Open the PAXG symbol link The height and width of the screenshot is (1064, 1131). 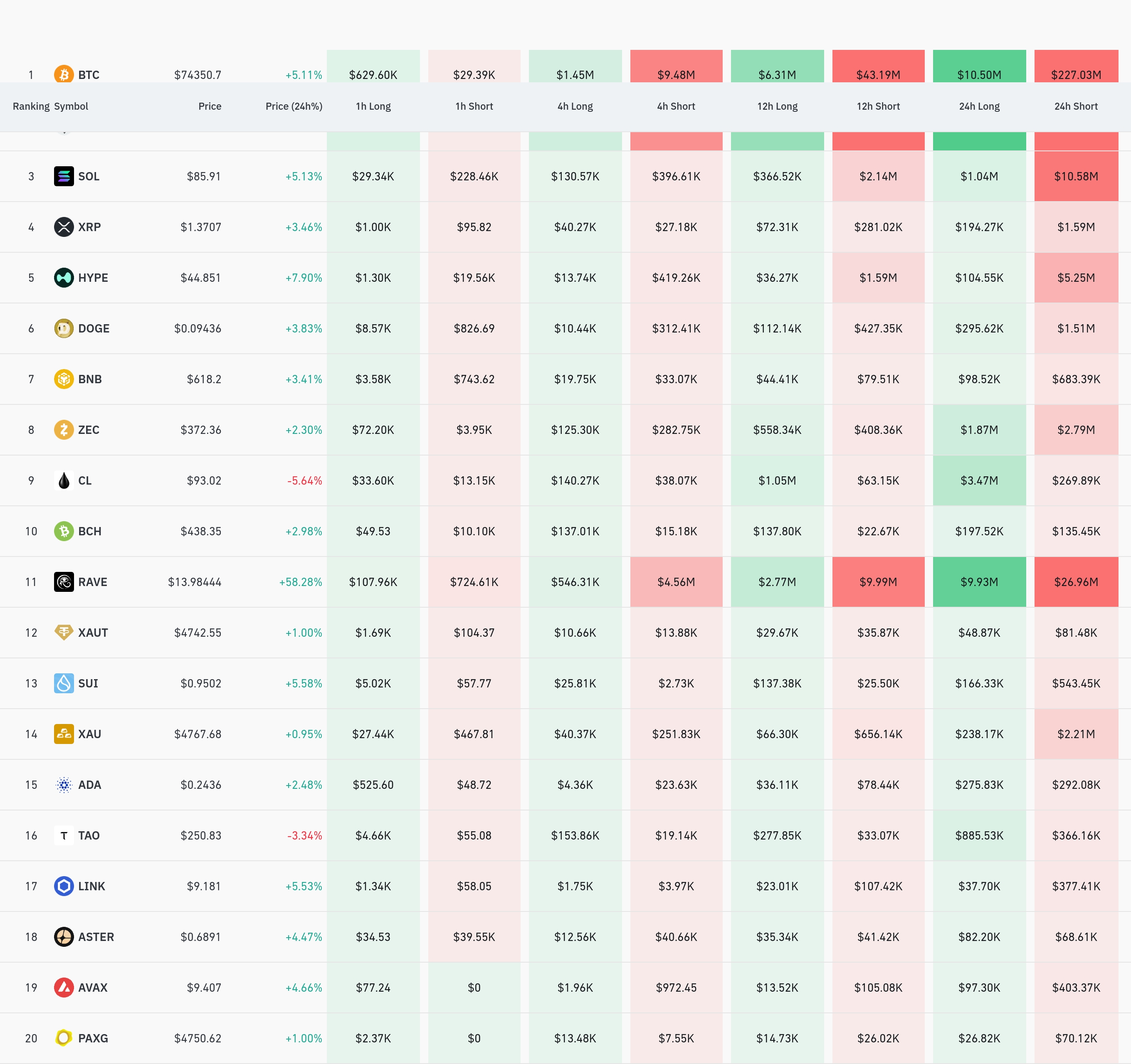click(93, 1038)
